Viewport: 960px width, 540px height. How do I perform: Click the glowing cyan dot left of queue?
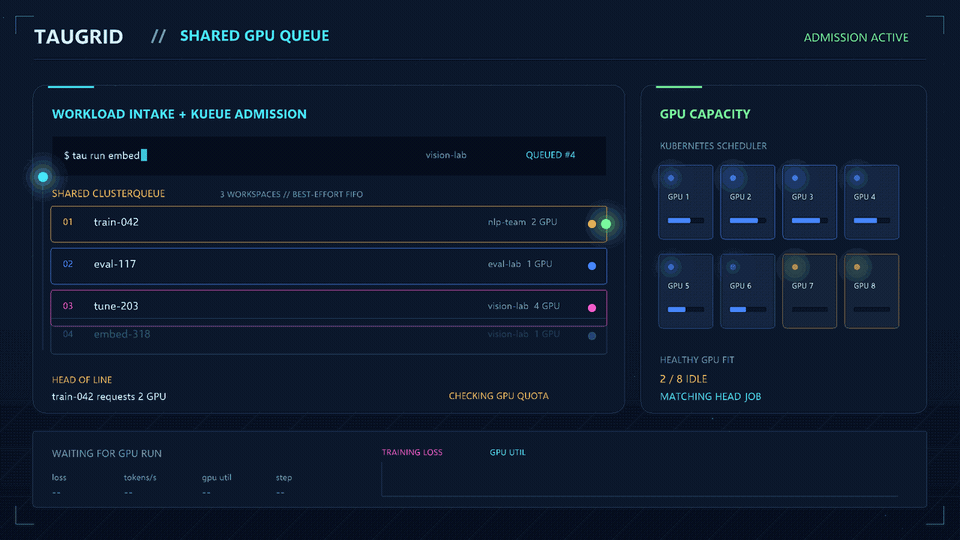pos(43,177)
